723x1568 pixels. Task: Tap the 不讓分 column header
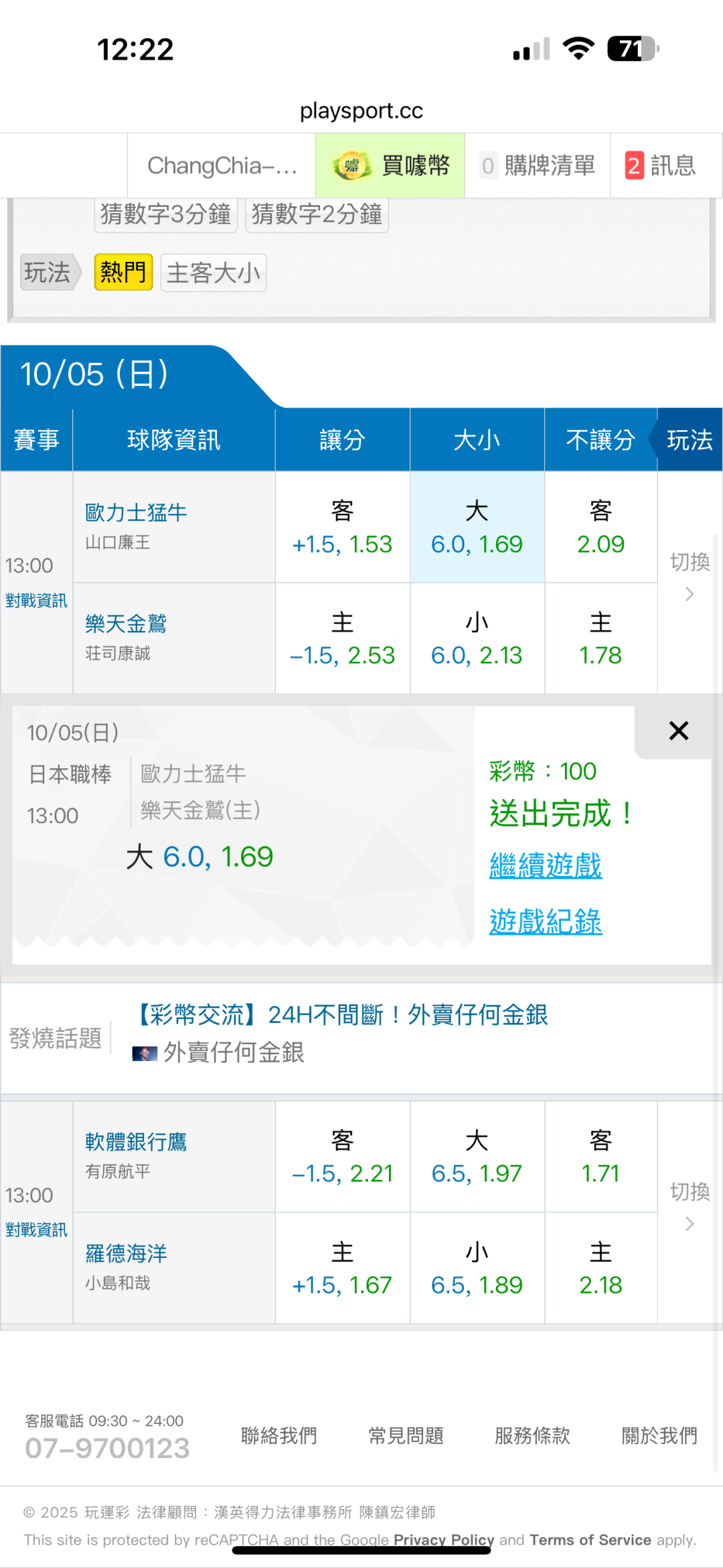coord(600,440)
